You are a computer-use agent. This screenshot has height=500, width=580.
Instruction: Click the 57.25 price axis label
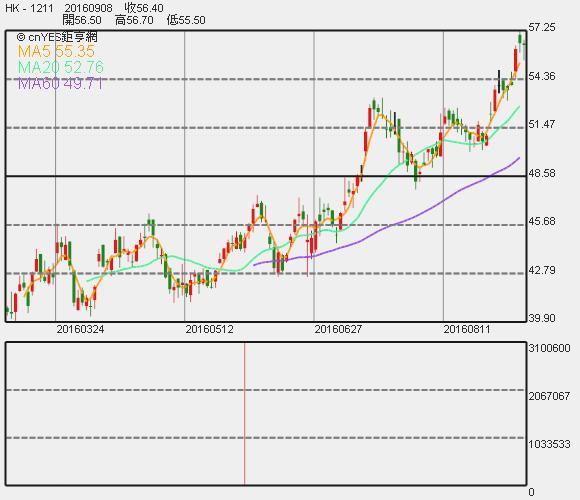(542, 27)
